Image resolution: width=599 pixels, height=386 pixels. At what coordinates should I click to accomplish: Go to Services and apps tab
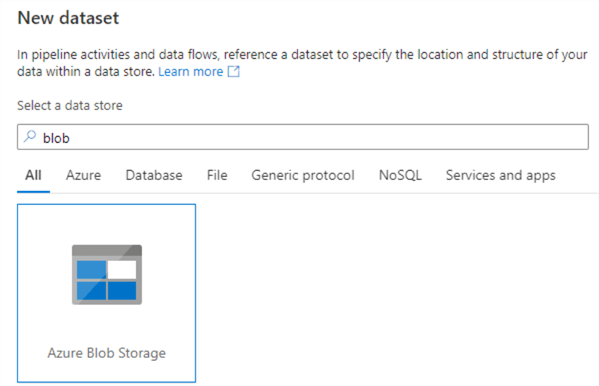[x=500, y=176]
